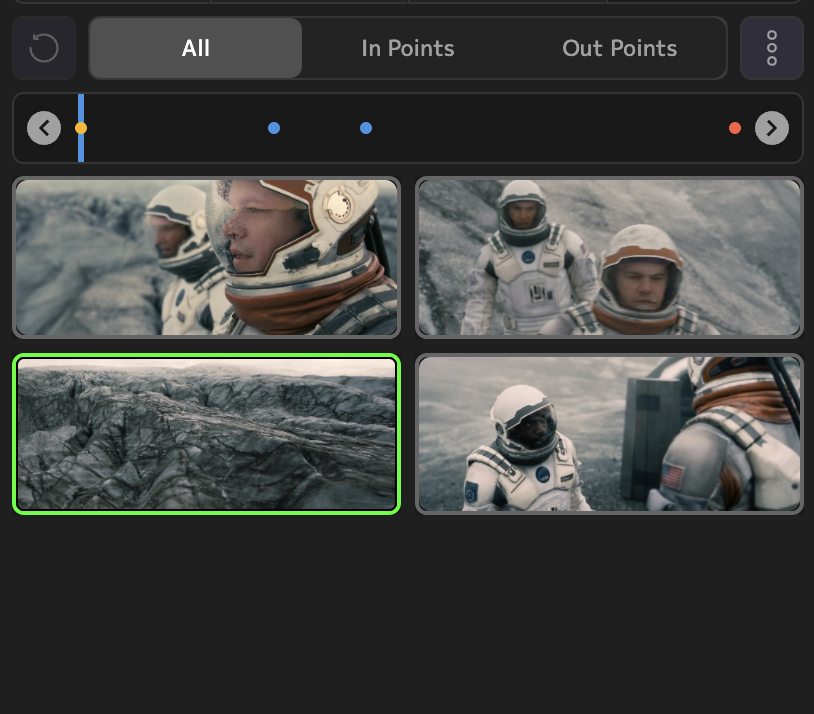Go to previous marker with left chevron
Image resolution: width=814 pixels, height=714 pixels.
coord(44,128)
